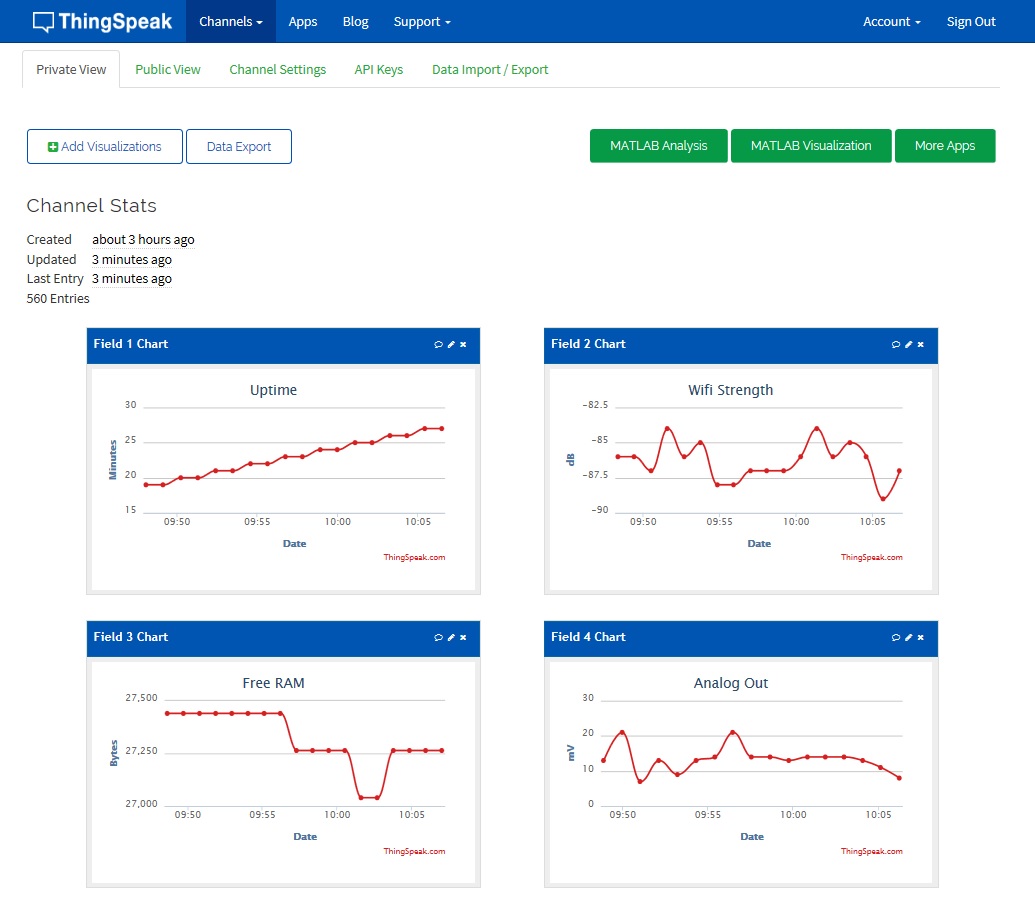Viewport: 1035px width, 911px height.
Task: Click the More Apps button
Action: tap(945, 146)
